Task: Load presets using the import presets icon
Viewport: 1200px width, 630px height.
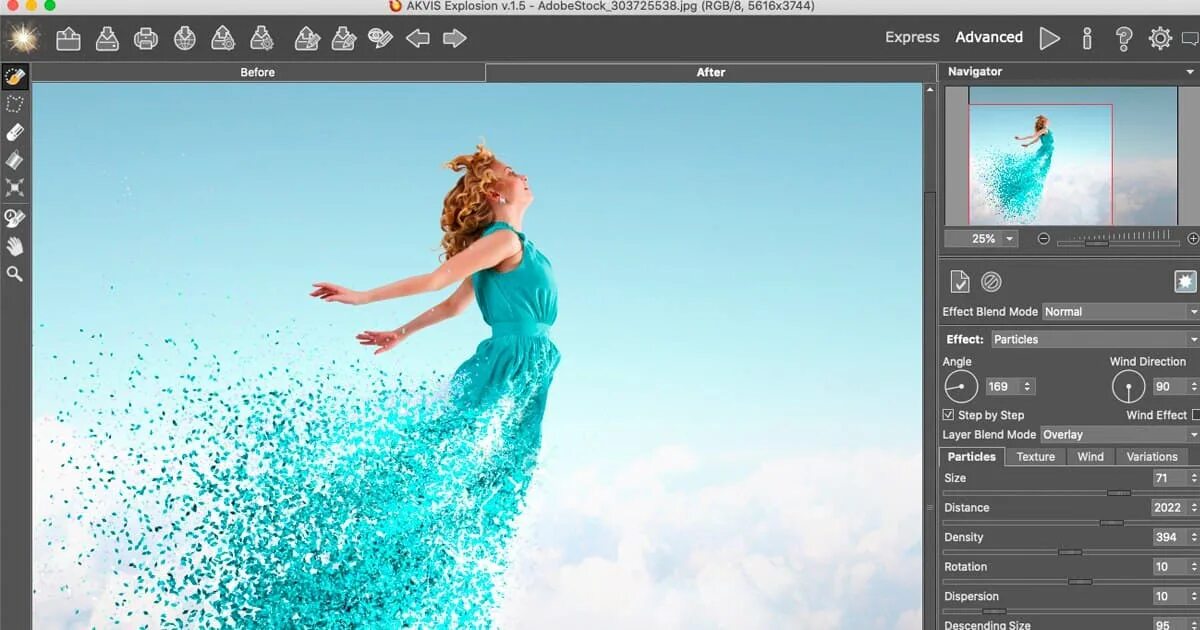Action: click(223, 39)
